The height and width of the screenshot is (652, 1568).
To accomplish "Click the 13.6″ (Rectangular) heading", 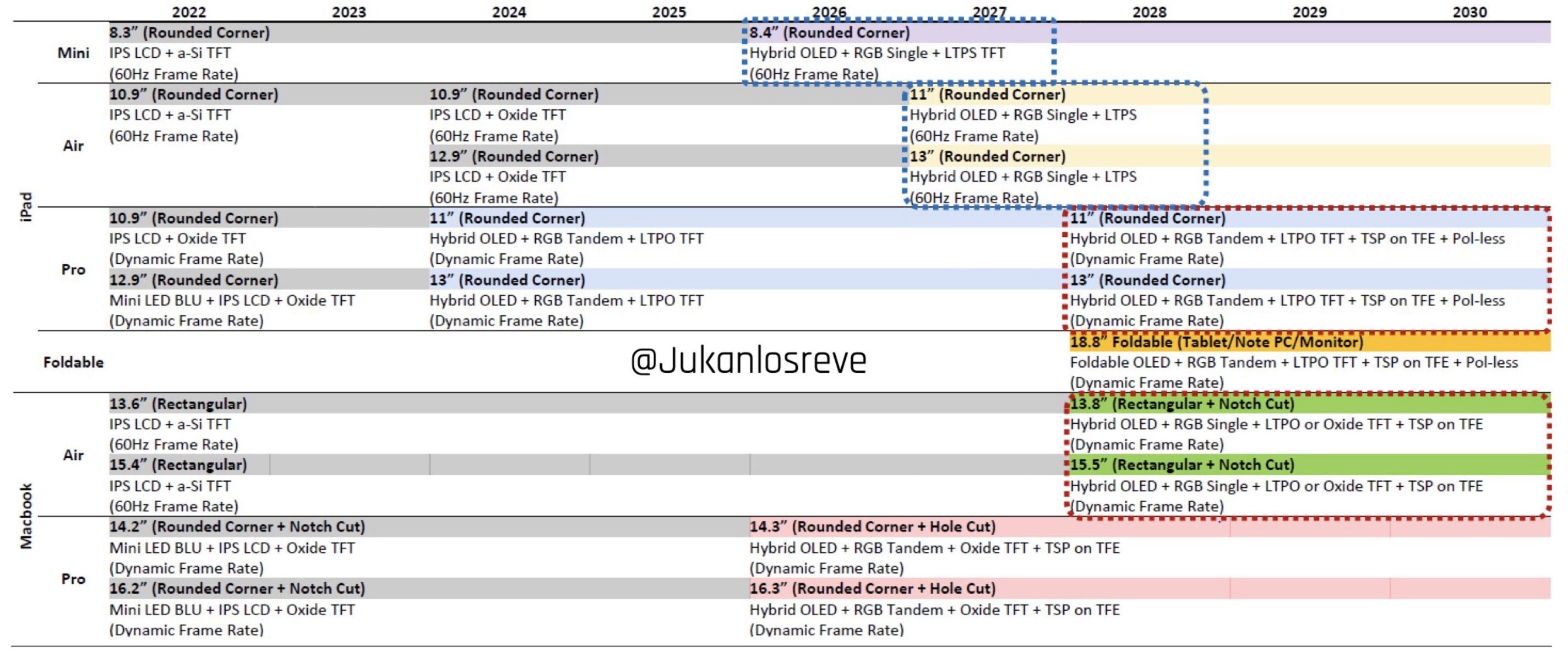I will coord(178,404).
